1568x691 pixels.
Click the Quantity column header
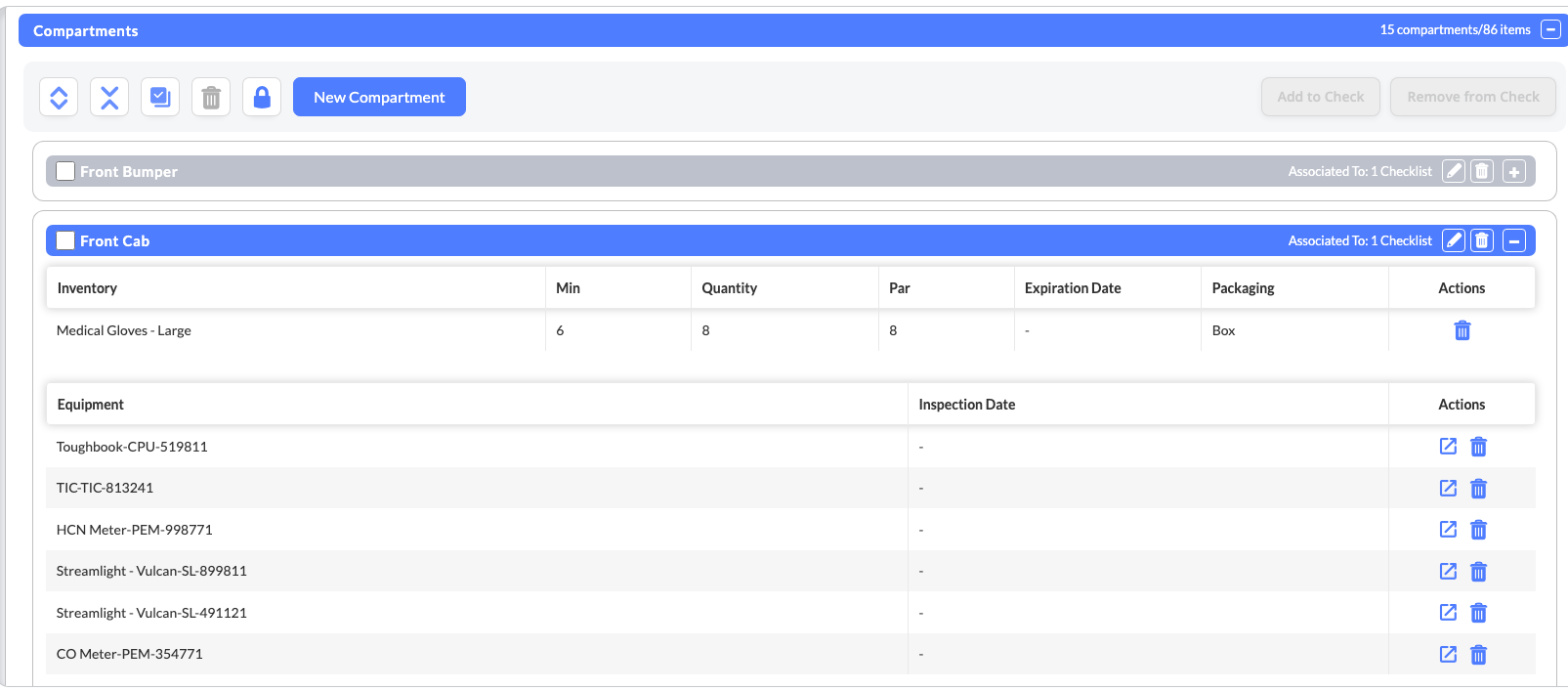[729, 288]
